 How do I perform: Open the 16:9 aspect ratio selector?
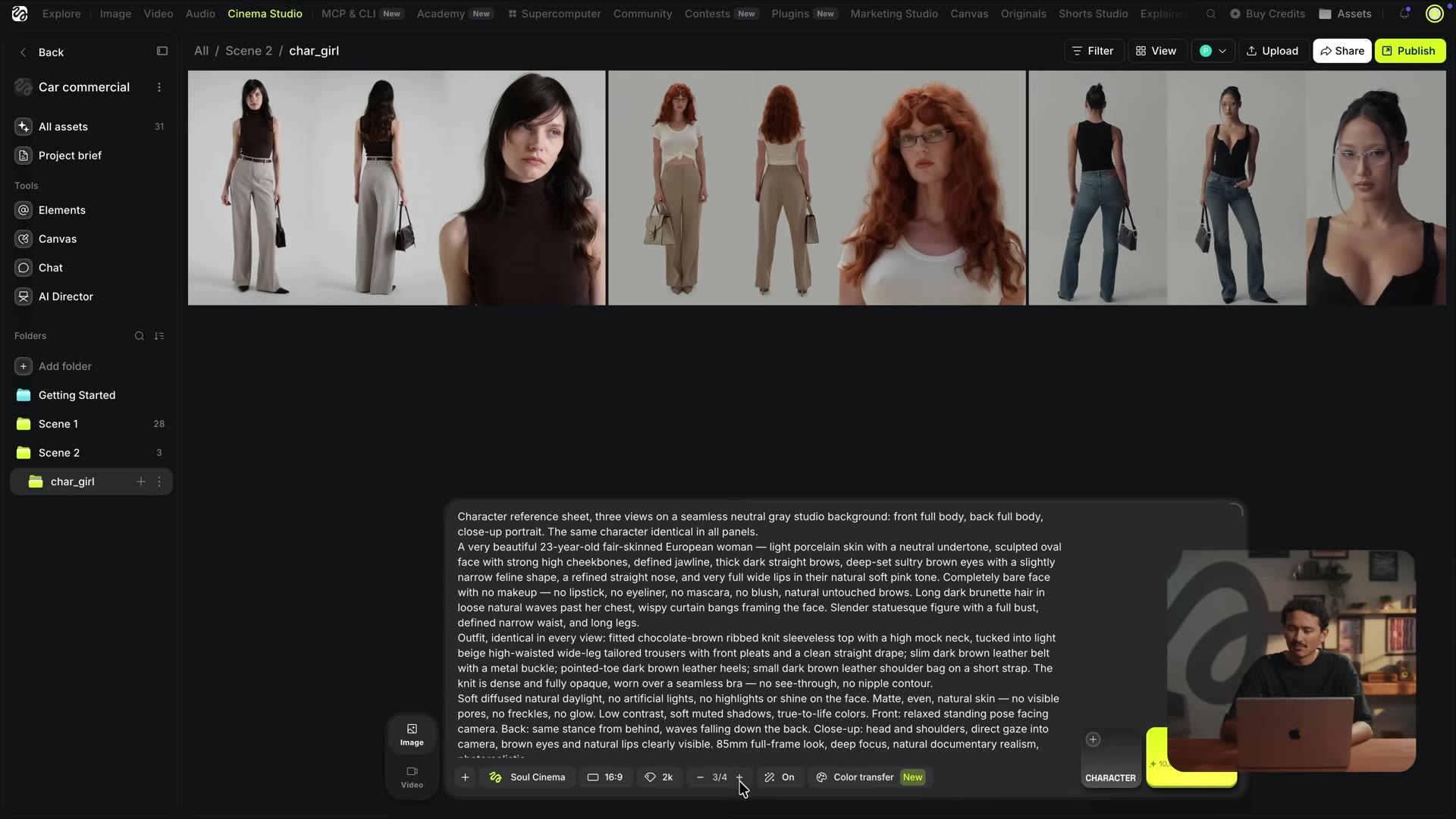604,777
